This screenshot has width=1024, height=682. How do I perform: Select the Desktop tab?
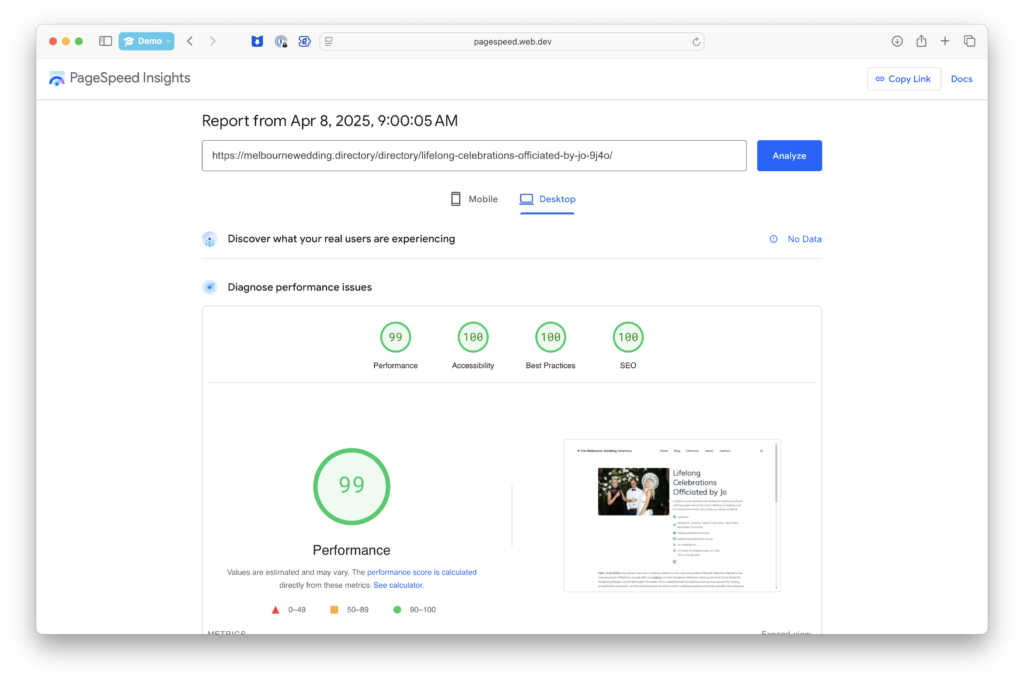(x=548, y=199)
